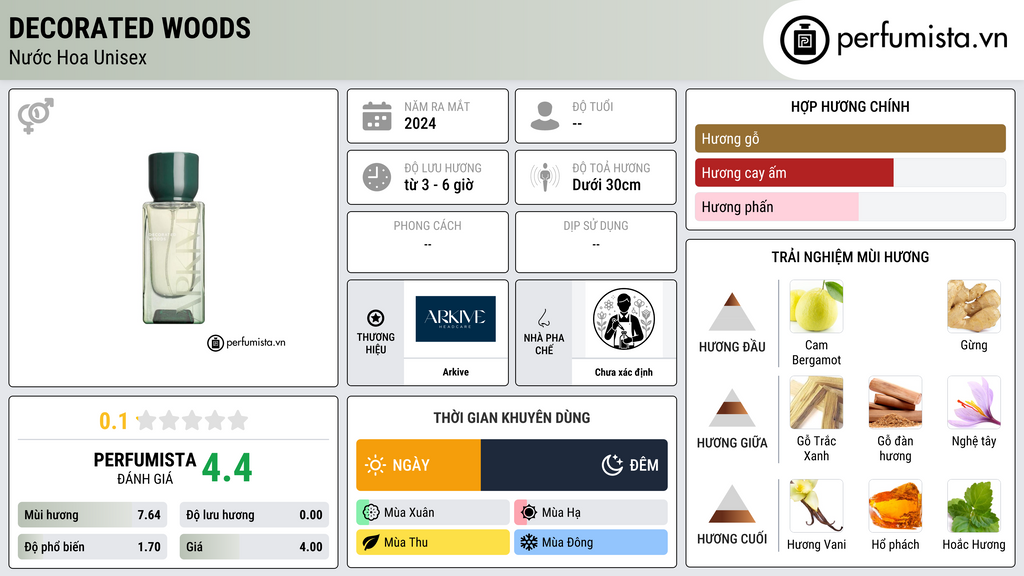Click the HỢP HƯƠNG CHÍNH heading

coord(850,106)
